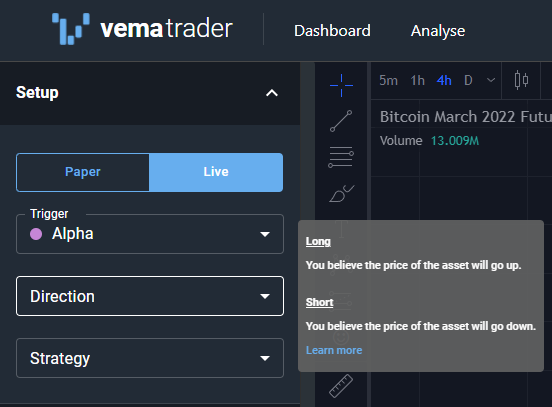This screenshot has height=407, width=552.
Task: Select the brush drawing tool
Action: click(341, 193)
